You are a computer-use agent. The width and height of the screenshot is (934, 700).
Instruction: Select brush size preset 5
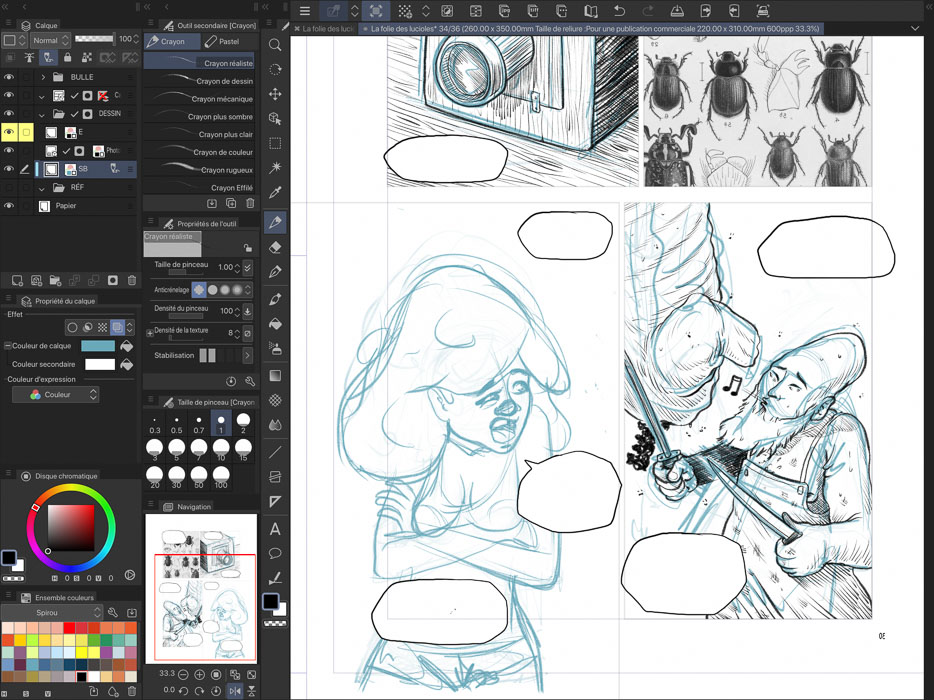click(177, 450)
